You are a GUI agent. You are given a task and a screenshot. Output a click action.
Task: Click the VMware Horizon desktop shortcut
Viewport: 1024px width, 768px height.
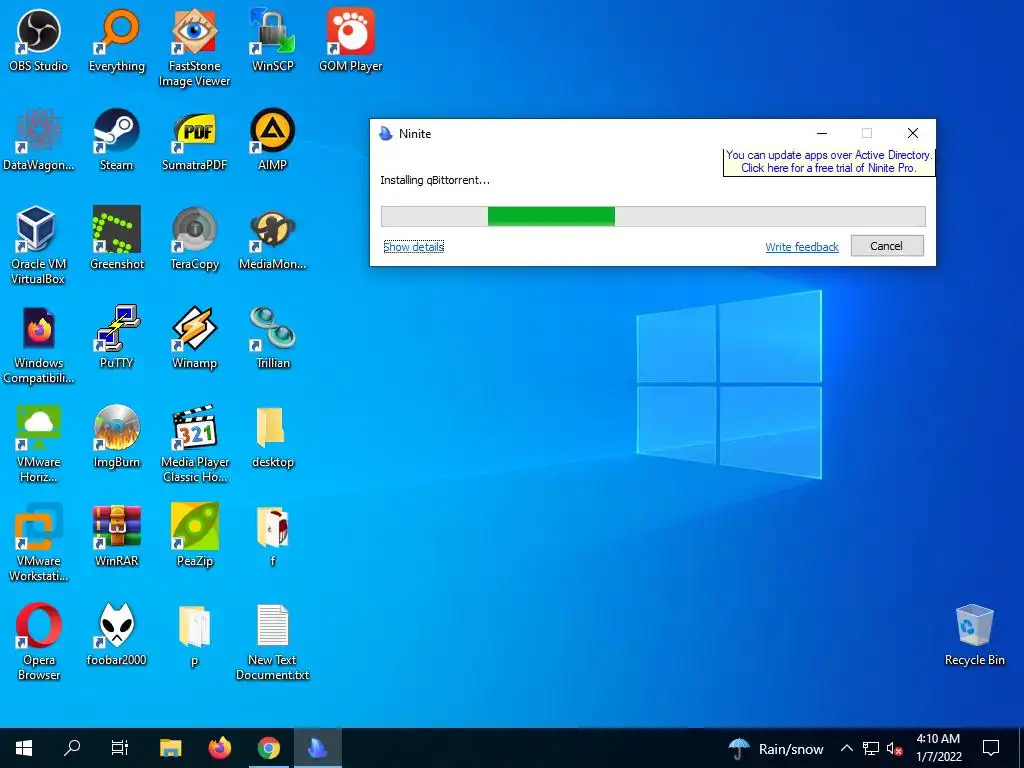(39, 443)
